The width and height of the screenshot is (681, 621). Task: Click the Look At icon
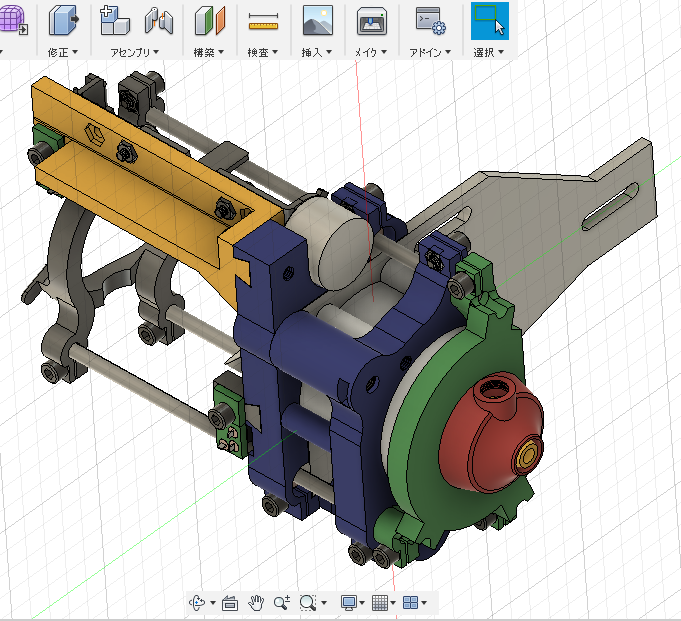230,603
